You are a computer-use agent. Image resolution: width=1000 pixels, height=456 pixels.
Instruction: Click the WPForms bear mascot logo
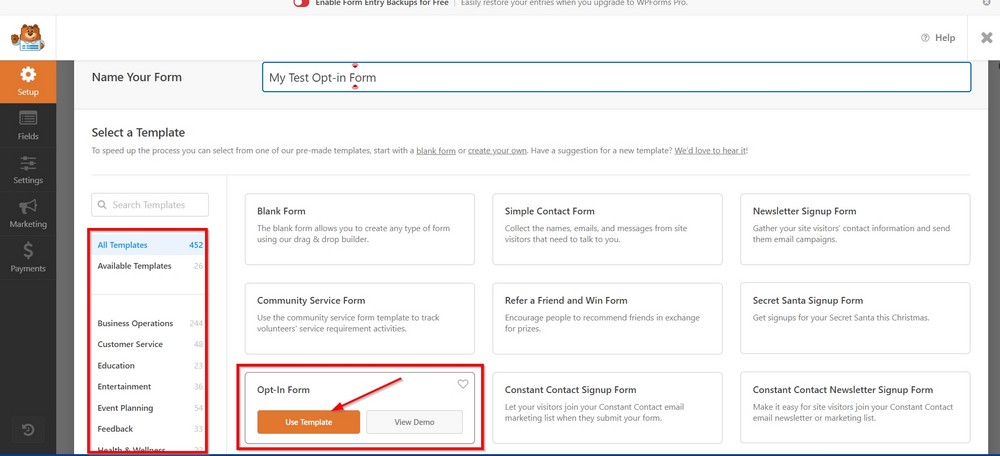[27, 38]
